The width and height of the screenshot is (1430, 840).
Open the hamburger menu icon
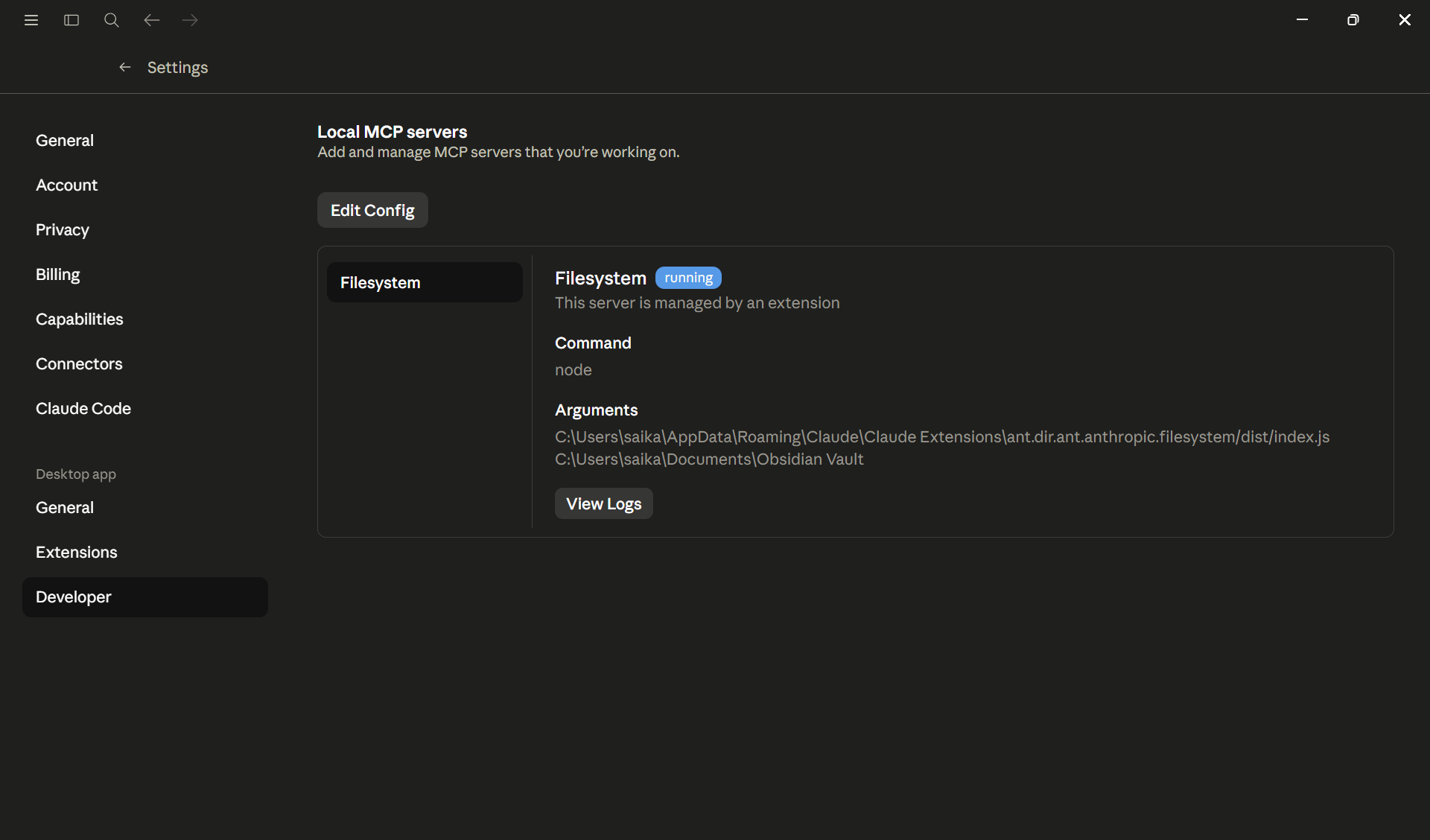tap(31, 20)
